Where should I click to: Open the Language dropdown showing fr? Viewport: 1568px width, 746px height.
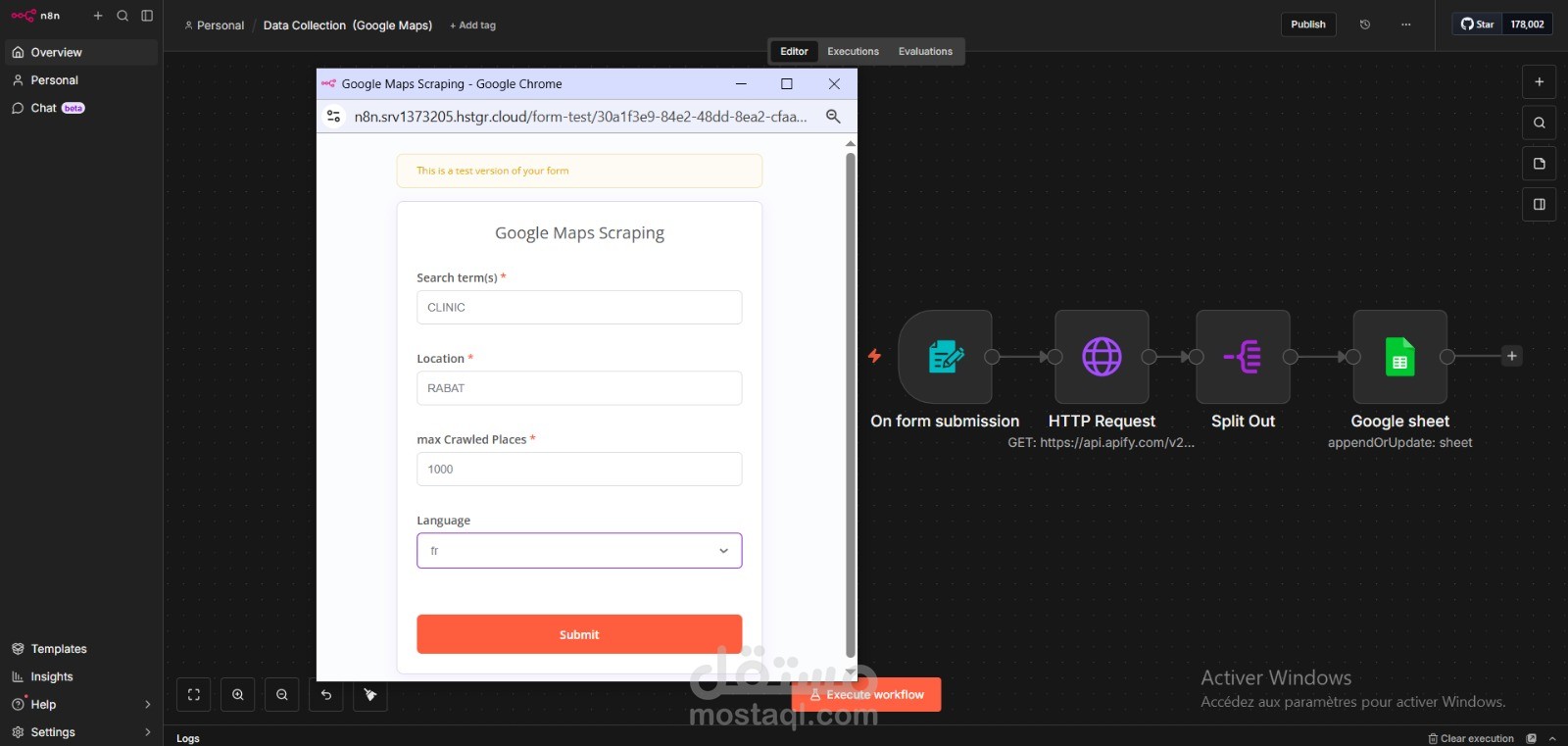(579, 551)
